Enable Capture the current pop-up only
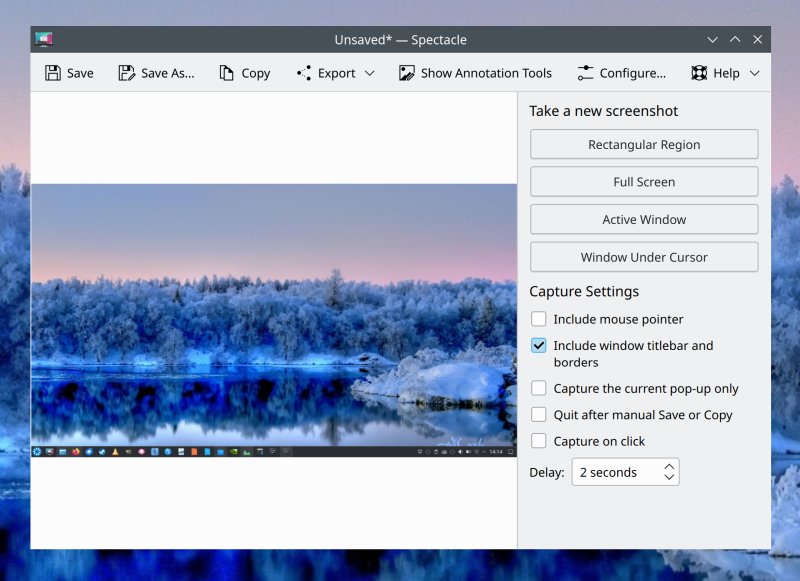The width and height of the screenshot is (800, 581). (538, 388)
